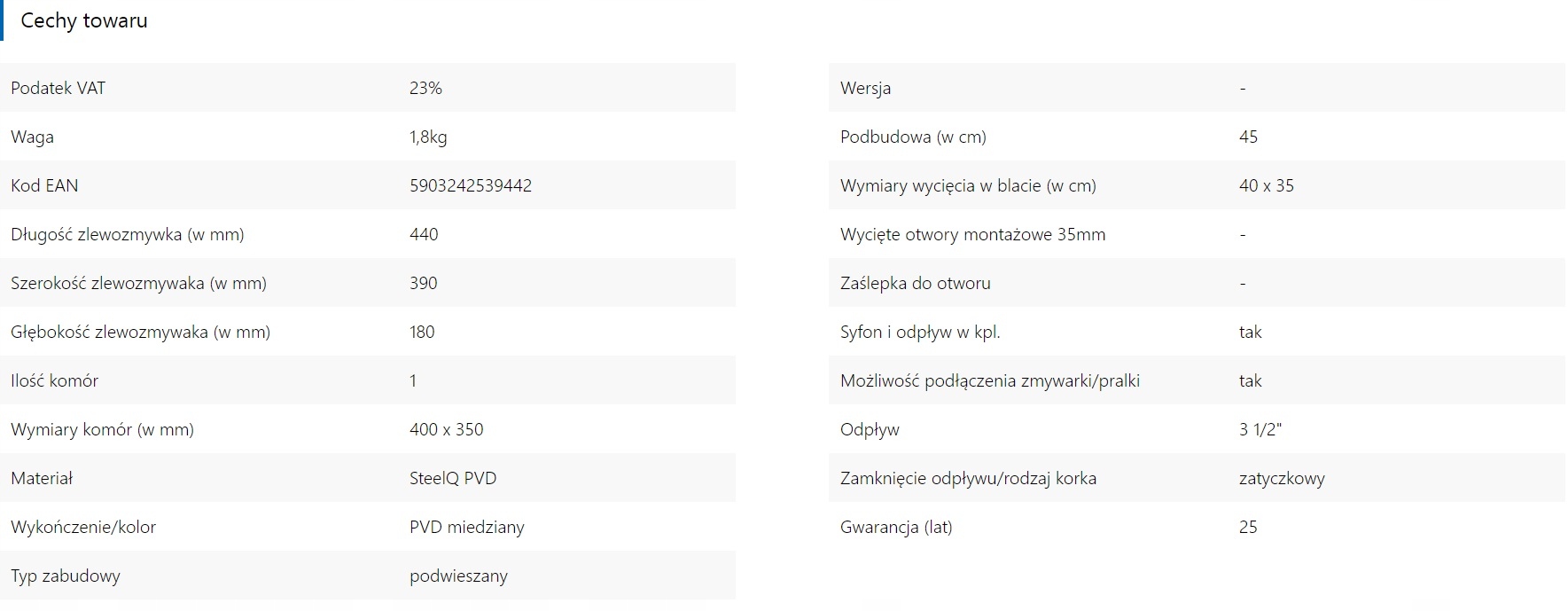Click the Syfon i odpływ w kpl. label
The image size is (1568, 611).
[920, 332]
